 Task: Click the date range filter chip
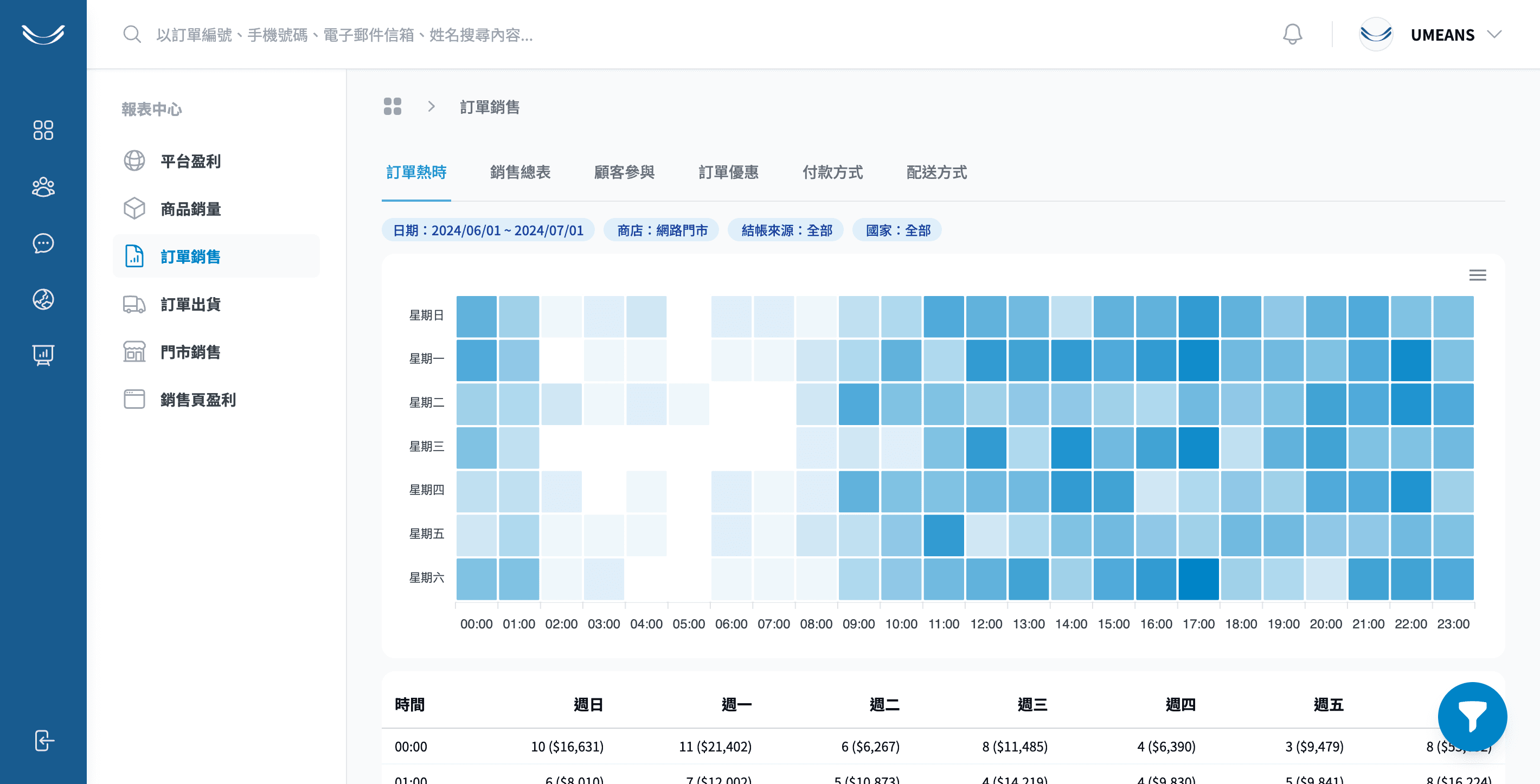[488, 230]
